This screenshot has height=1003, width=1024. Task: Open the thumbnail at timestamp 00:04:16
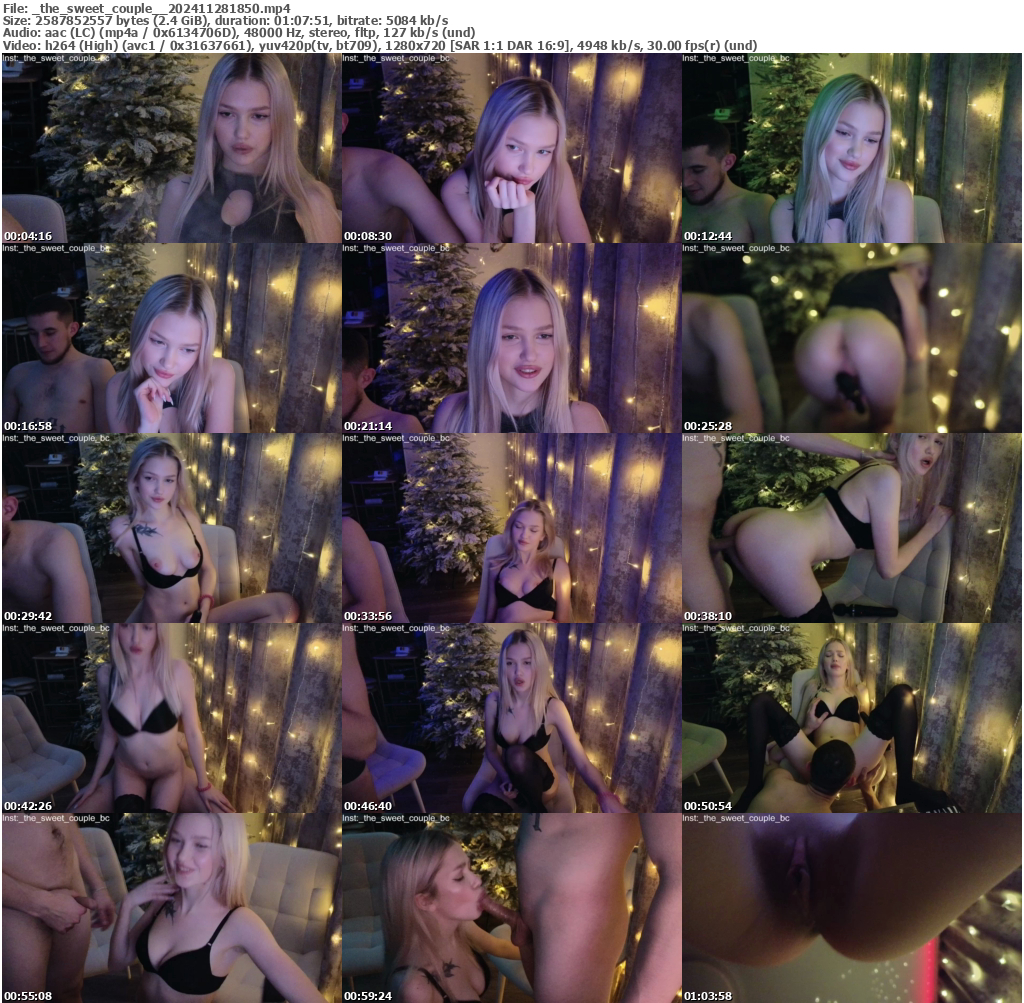click(170, 145)
